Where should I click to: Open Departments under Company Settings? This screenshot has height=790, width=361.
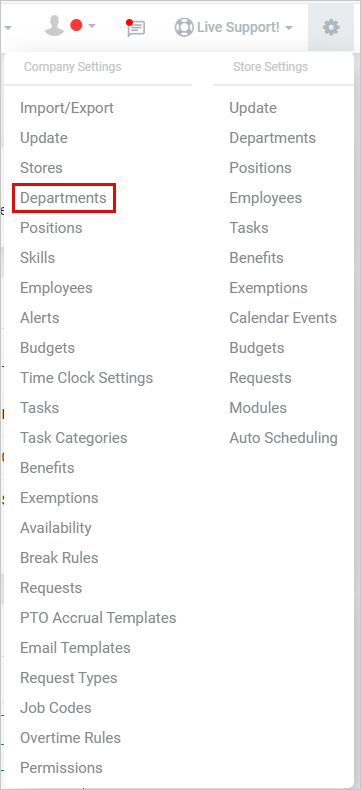(63, 198)
